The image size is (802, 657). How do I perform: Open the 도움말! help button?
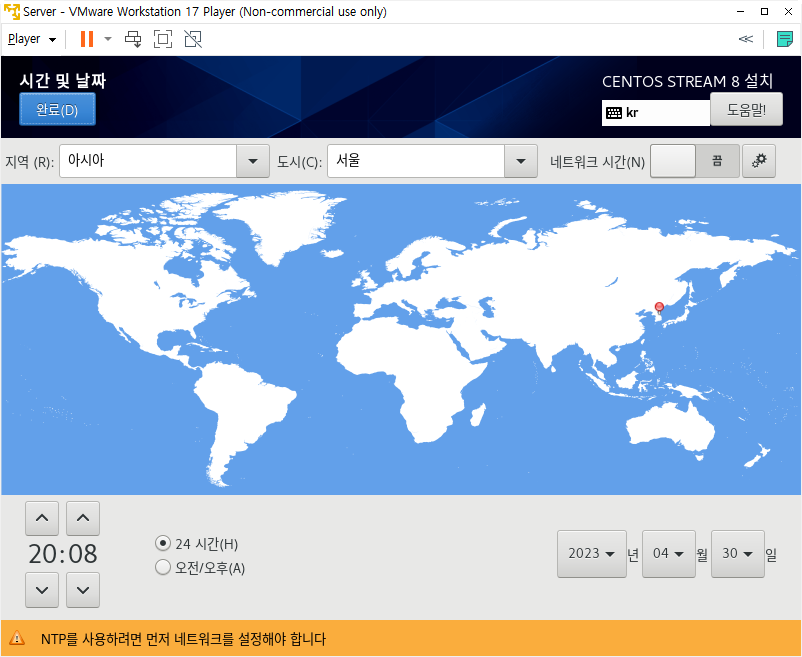[x=746, y=109]
